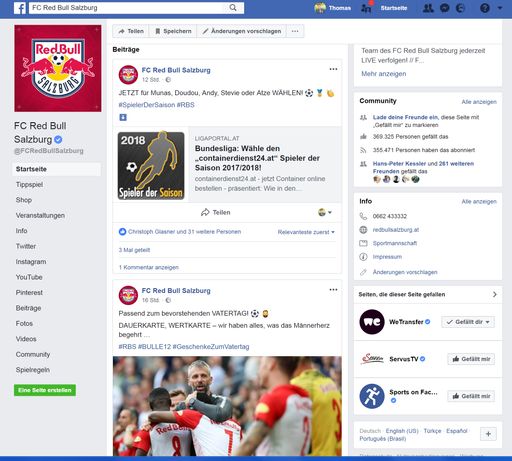This screenshot has height=461, width=512.
Task: Open the team celebration photo in second post
Action: click(x=227, y=406)
